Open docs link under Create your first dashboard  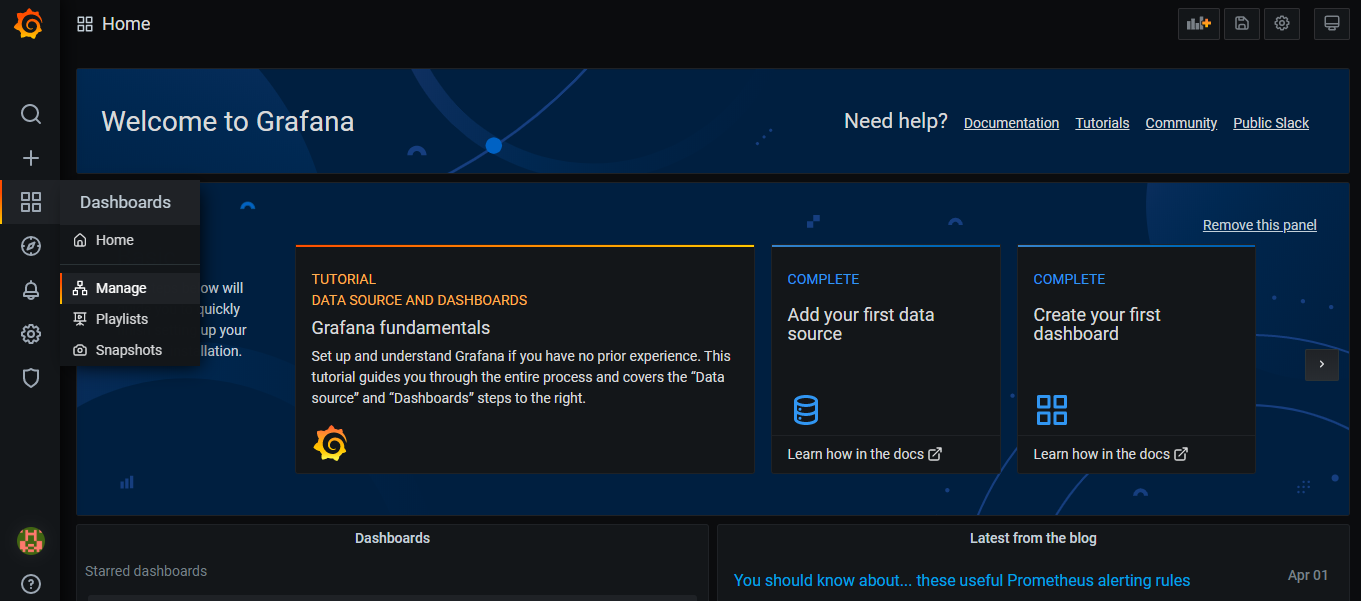pyautogui.click(x=1110, y=454)
